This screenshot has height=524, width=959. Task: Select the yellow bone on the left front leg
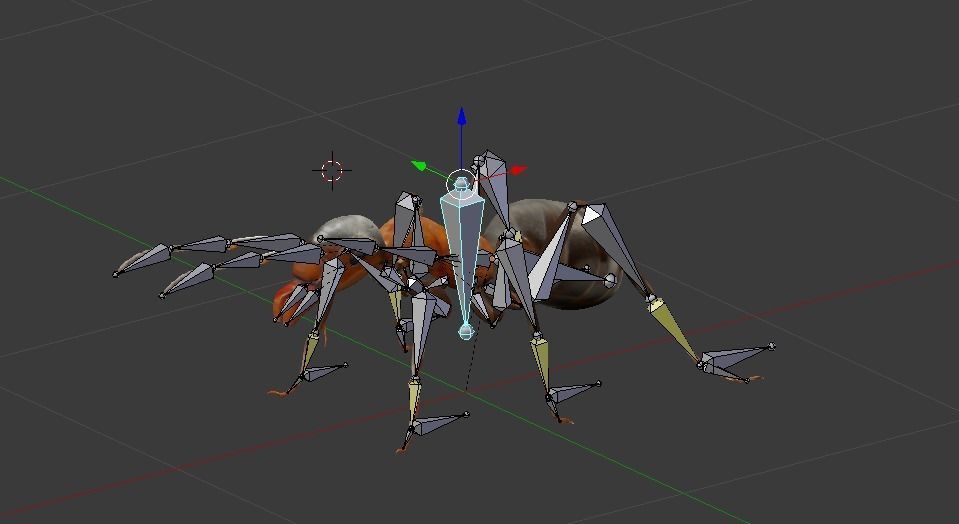[310, 353]
